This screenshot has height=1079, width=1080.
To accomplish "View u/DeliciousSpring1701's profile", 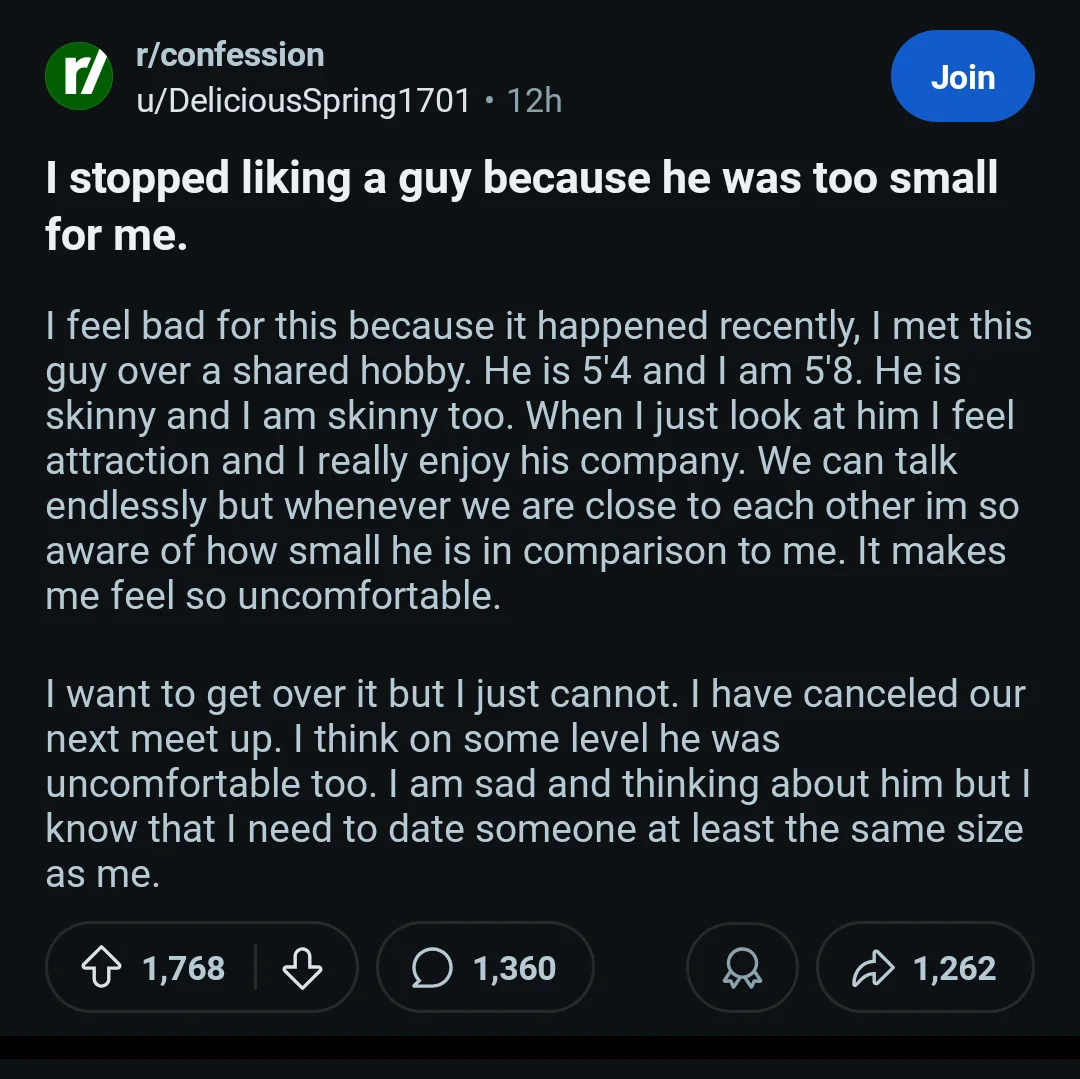I will click(x=303, y=100).
